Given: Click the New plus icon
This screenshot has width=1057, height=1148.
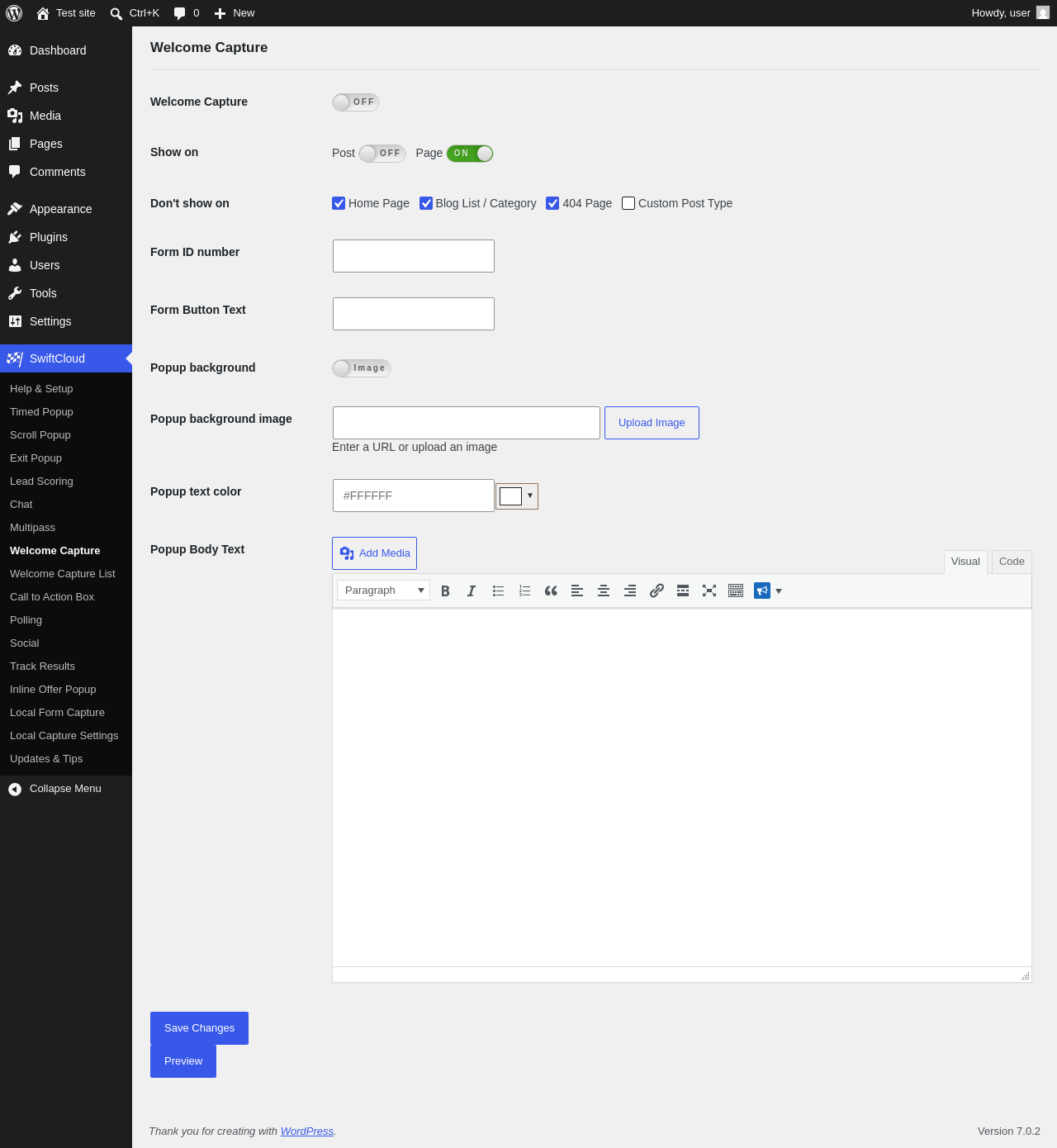Looking at the screenshot, I should point(220,14).
